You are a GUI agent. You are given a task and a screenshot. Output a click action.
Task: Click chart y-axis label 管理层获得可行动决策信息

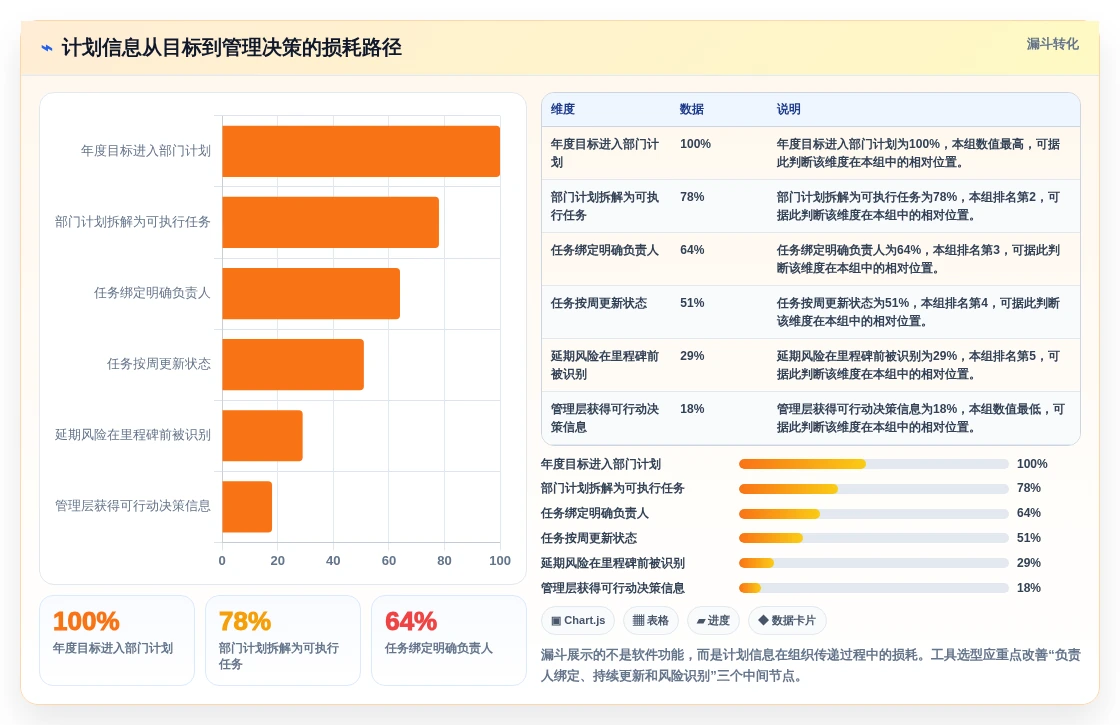coord(133,506)
